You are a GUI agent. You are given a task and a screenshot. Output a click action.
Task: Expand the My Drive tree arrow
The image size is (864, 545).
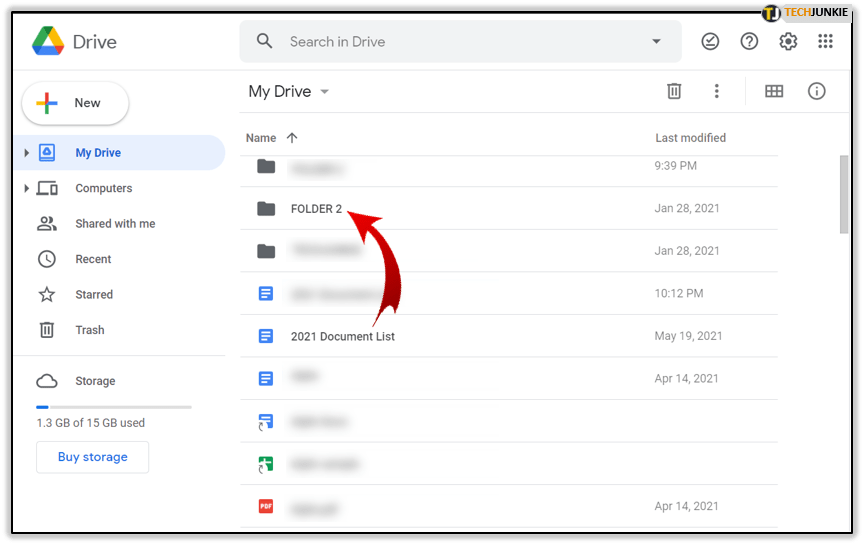tap(26, 153)
